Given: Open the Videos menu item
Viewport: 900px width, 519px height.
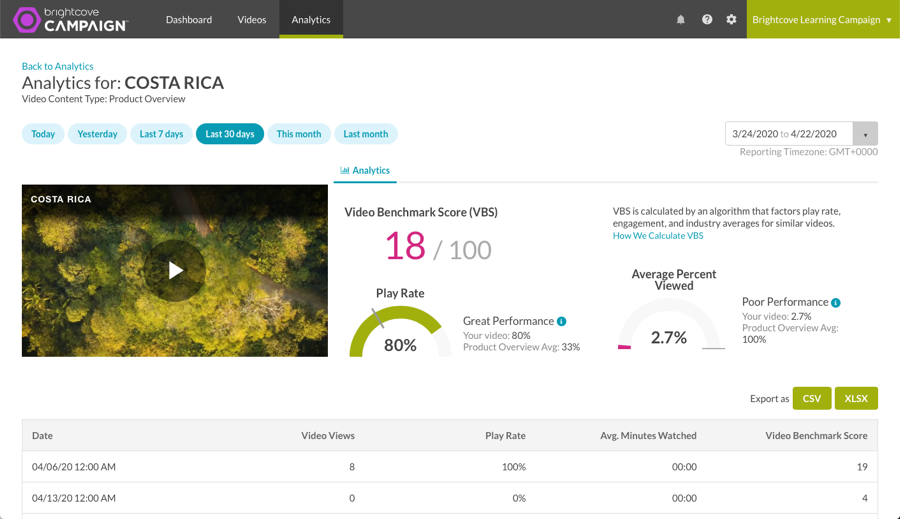Looking at the screenshot, I should pos(252,20).
